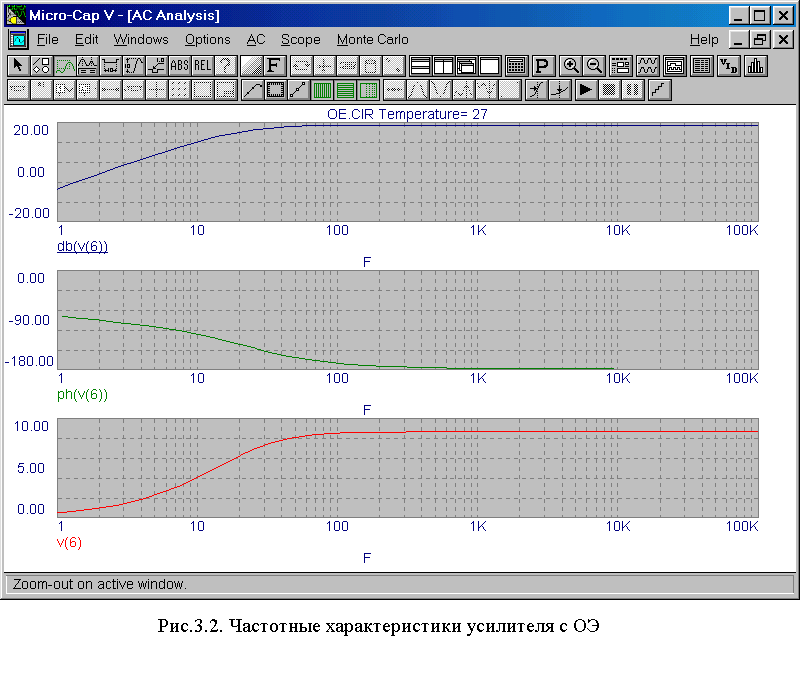This screenshot has width=800, height=688.
Task: Open the Windows menu
Action: (x=141, y=40)
